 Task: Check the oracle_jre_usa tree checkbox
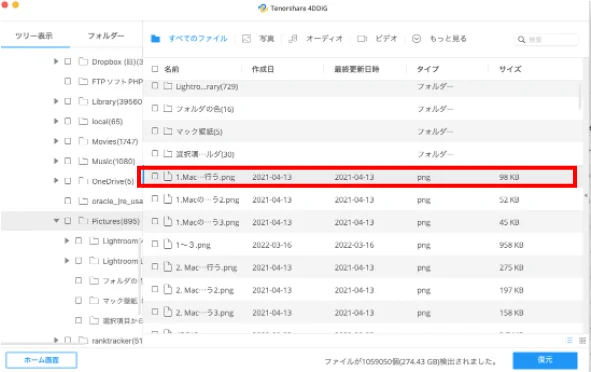tap(68, 201)
